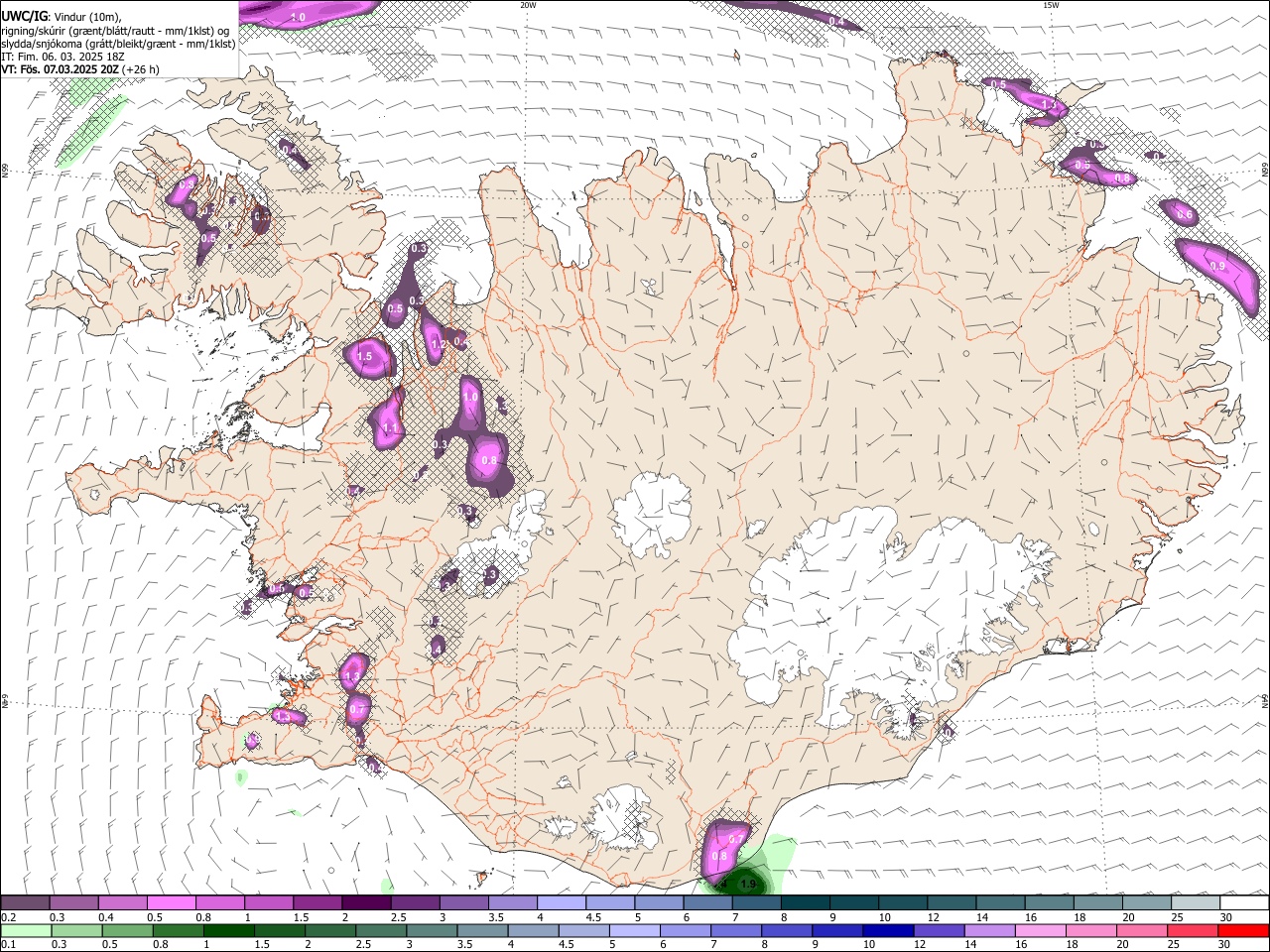Click the "1.2" snowfall value on the map
The width and height of the screenshot is (1270, 952).
(439, 344)
